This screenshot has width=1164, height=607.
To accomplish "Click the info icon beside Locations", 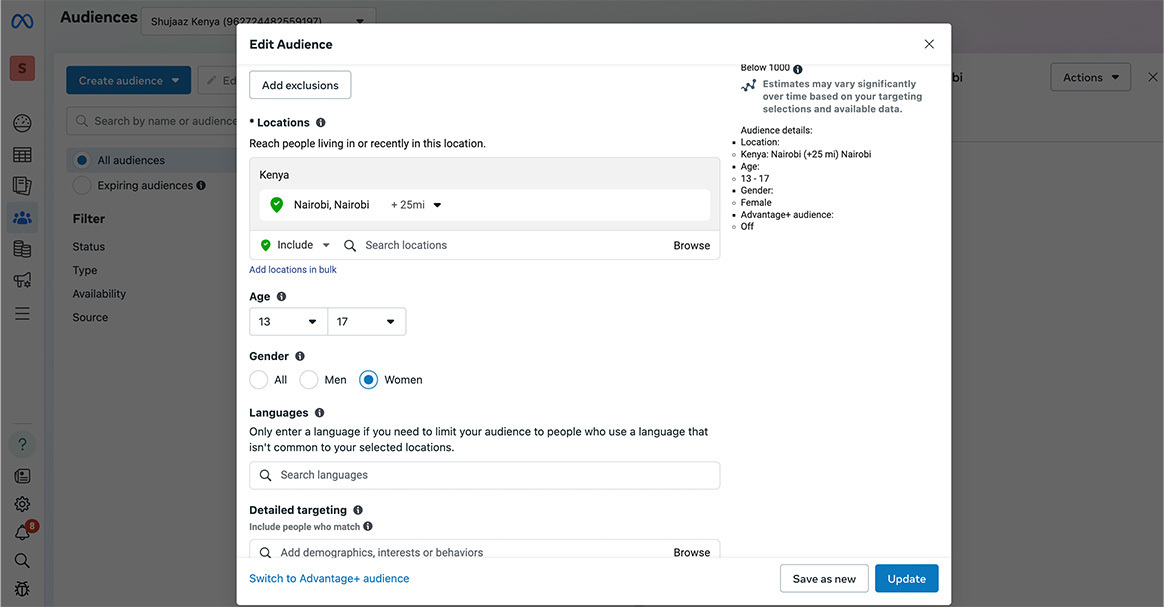I will click(x=321, y=123).
